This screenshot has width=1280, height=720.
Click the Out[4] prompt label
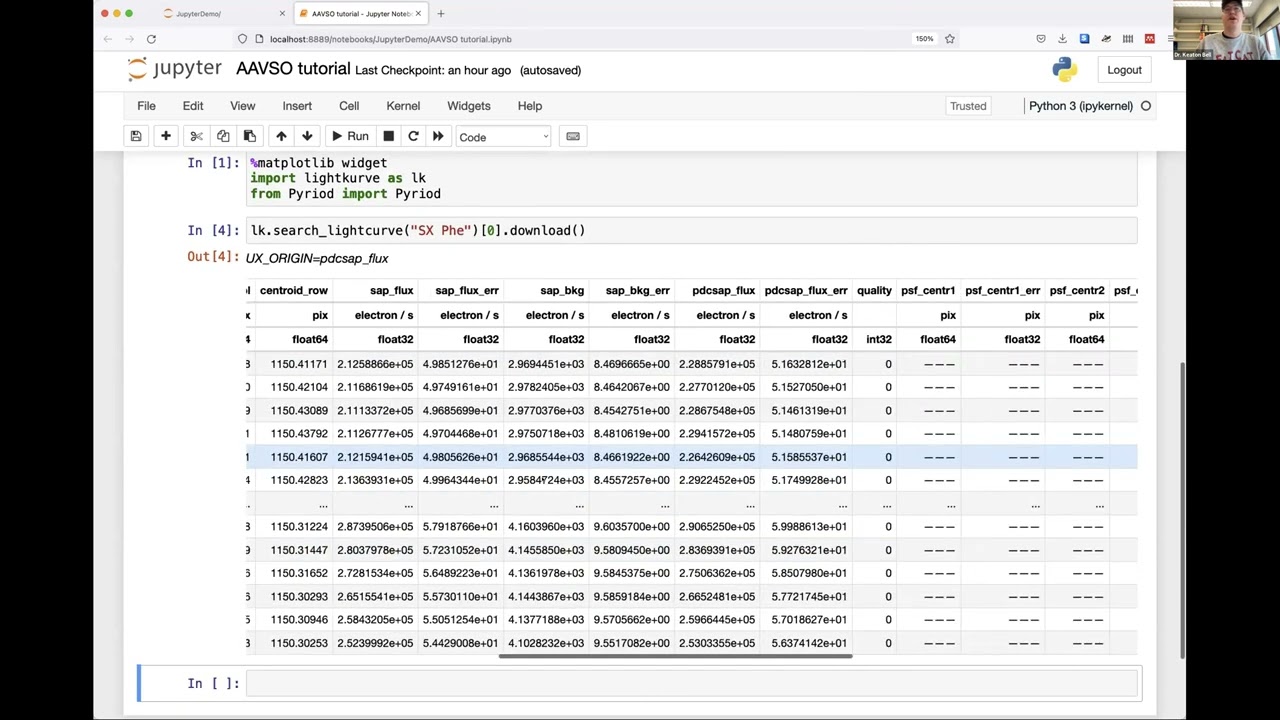point(213,256)
